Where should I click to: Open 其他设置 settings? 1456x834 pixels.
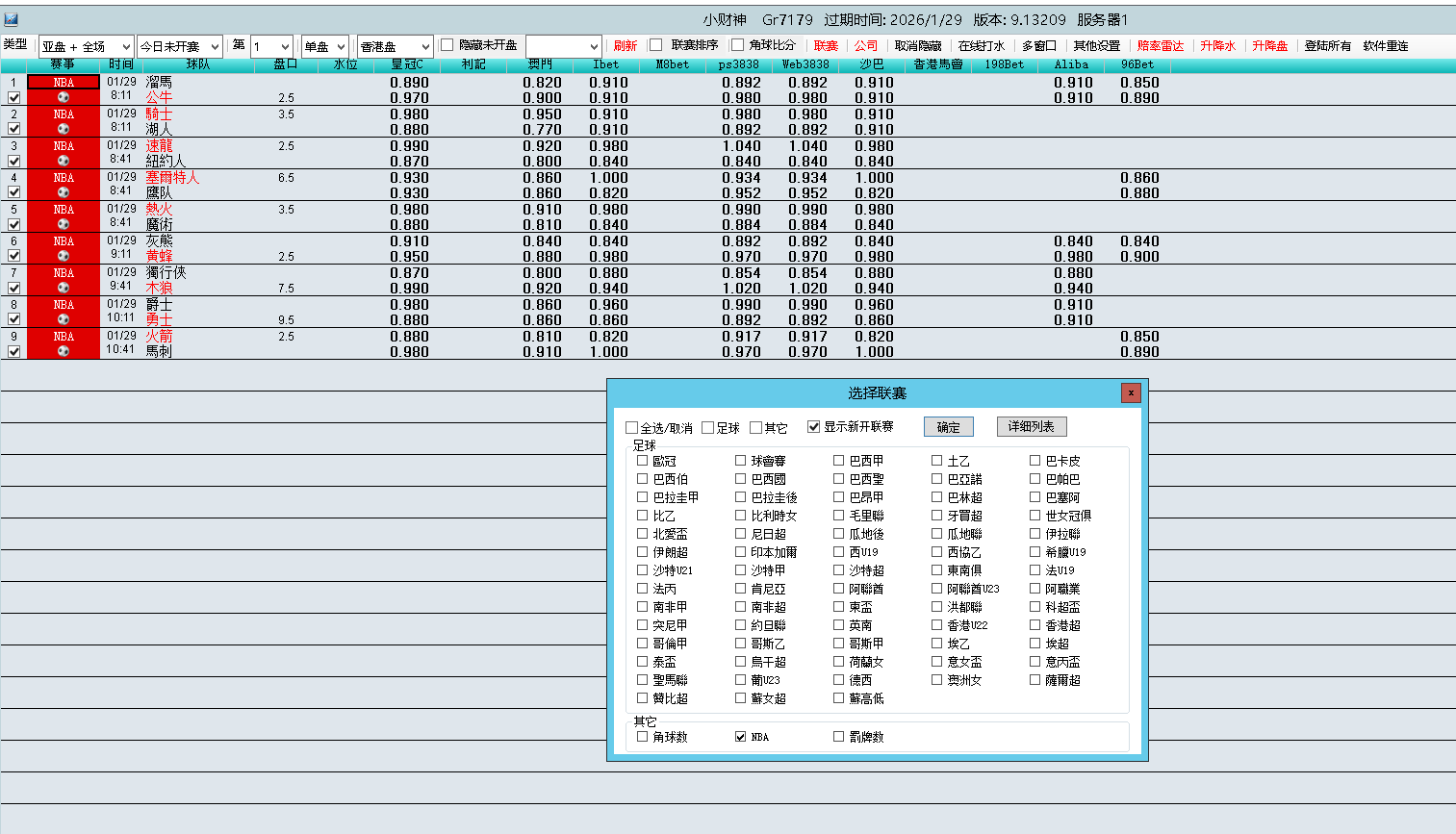pos(1097,45)
